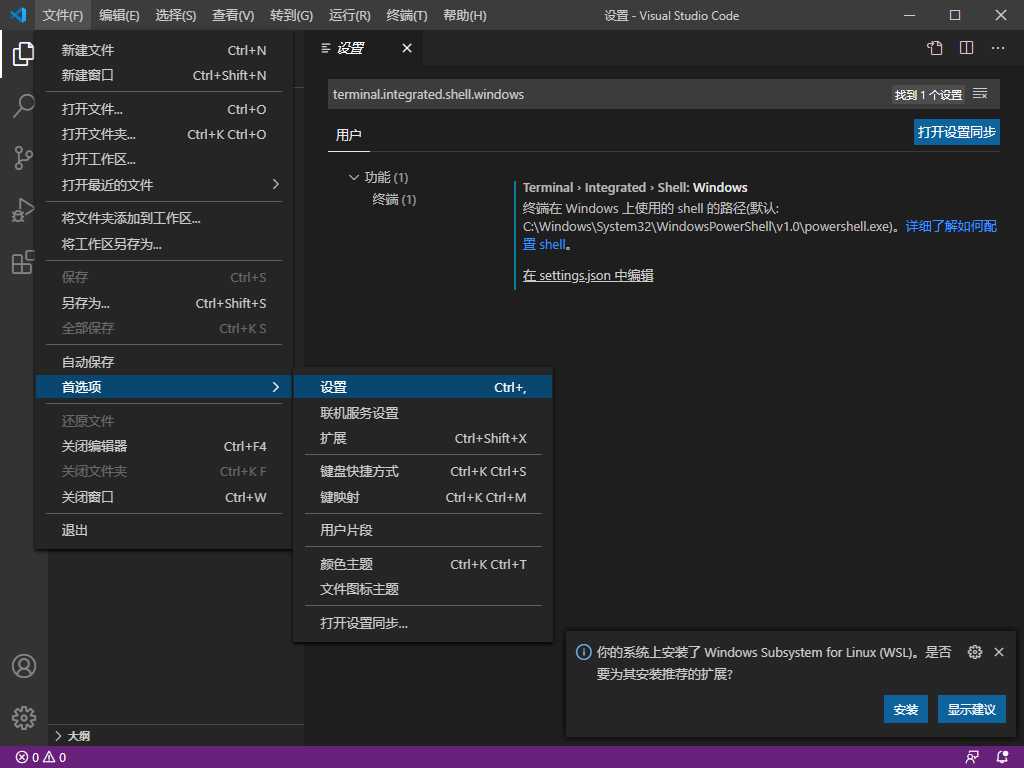Click the errors and warnings status indicator

[x=40, y=758]
